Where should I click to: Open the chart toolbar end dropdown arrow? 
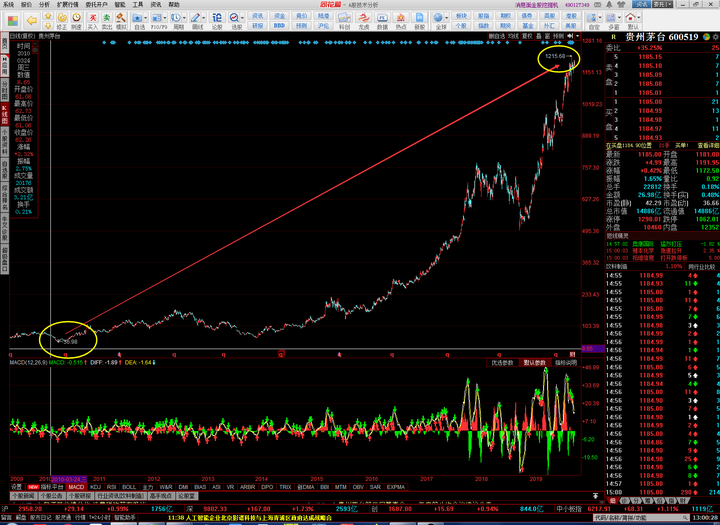coord(578,36)
